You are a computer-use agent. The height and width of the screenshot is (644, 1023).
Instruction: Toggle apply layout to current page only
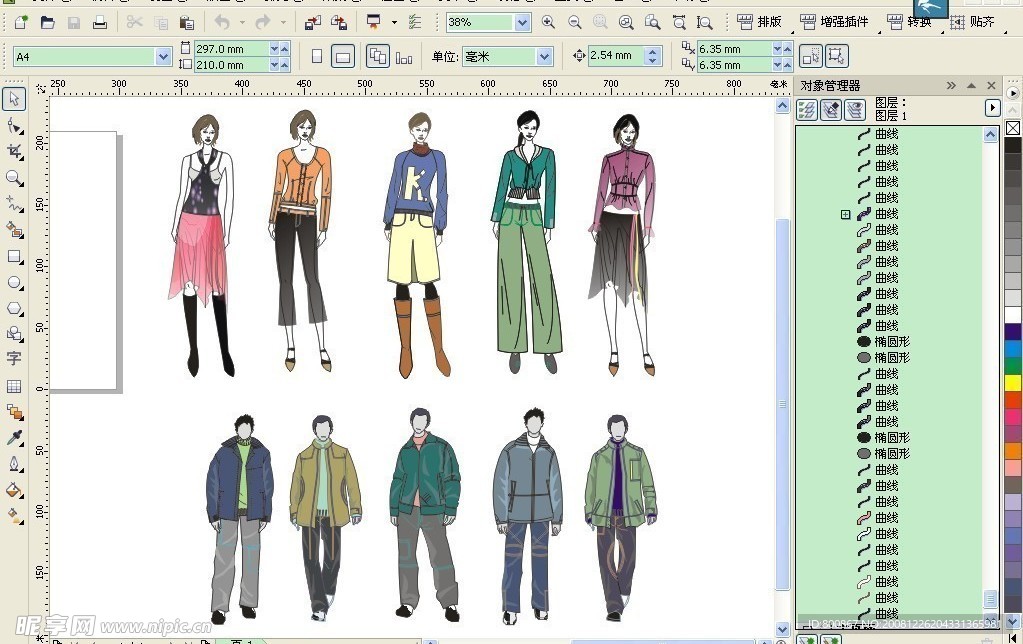pos(404,57)
